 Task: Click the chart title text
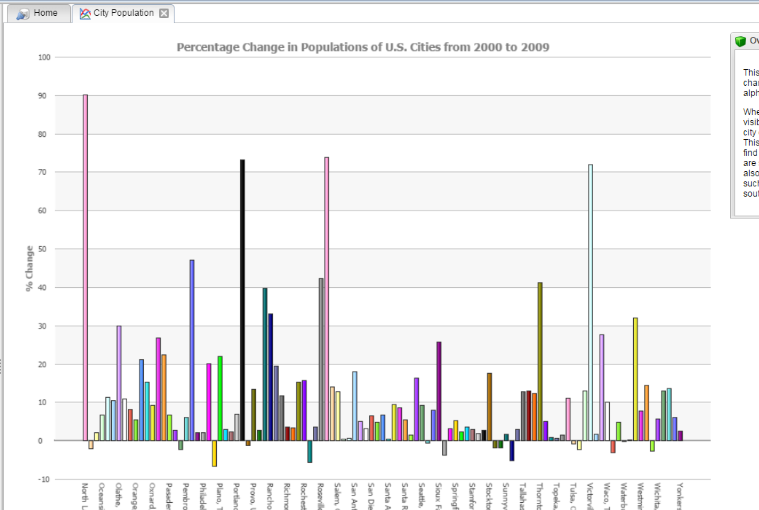[x=362, y=47]
